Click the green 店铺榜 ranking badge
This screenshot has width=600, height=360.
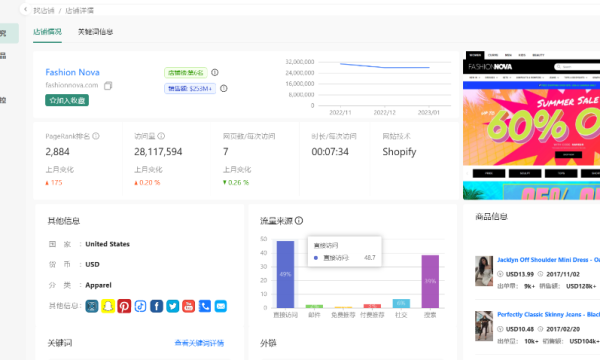[186, 72]
